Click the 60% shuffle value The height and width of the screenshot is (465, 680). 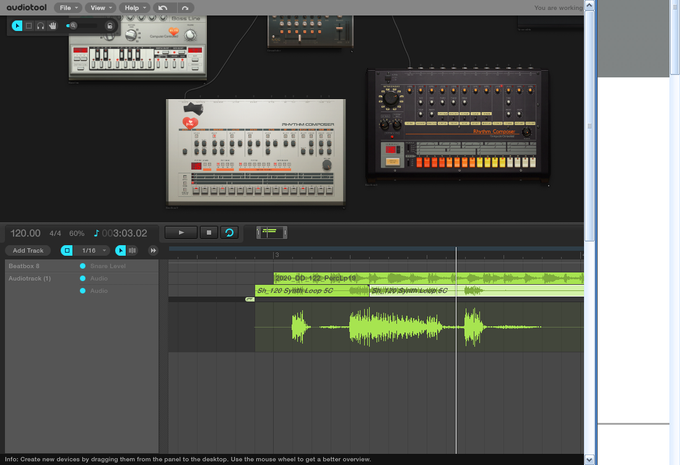77,233
